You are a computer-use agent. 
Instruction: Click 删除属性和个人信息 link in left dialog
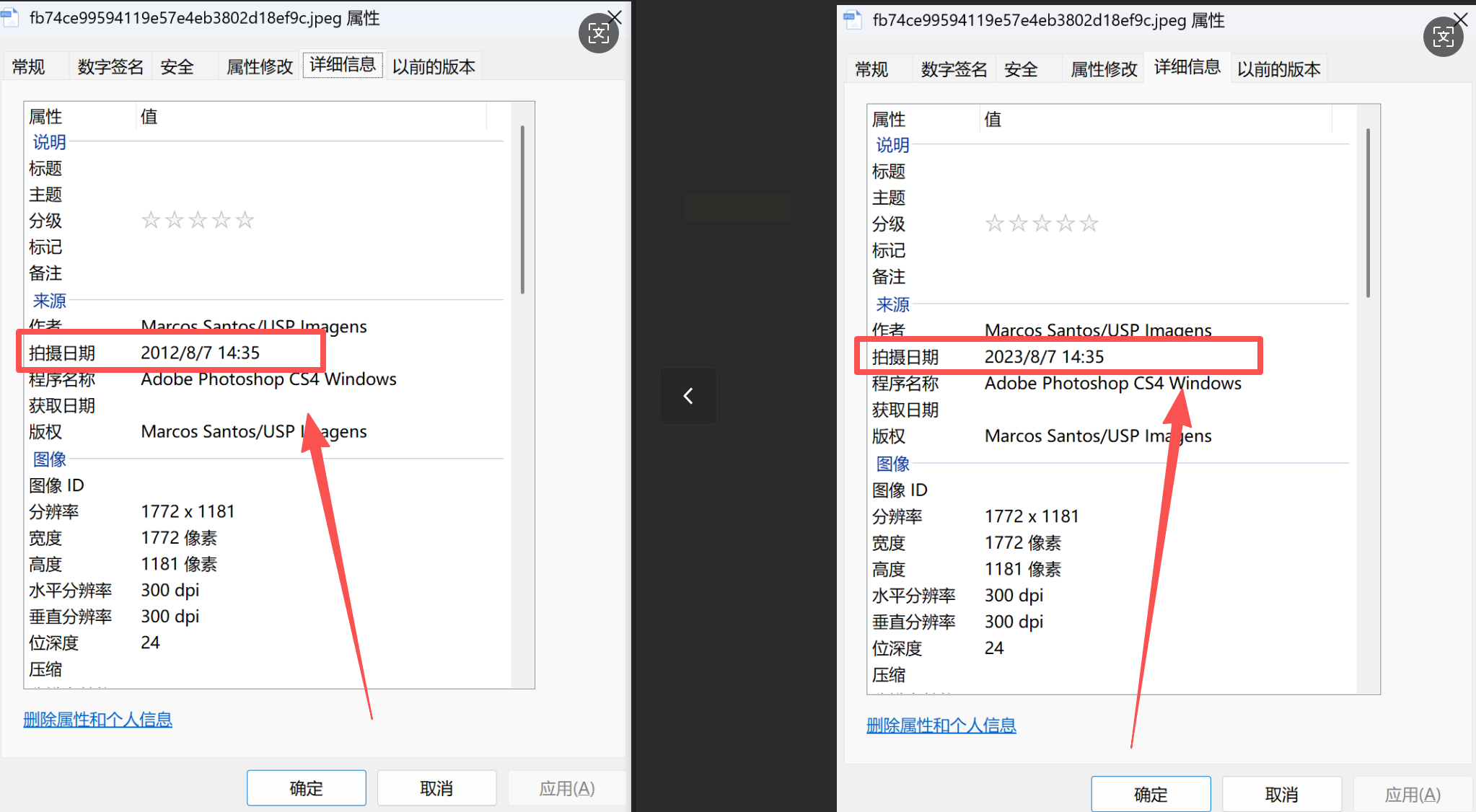(97, 720)
